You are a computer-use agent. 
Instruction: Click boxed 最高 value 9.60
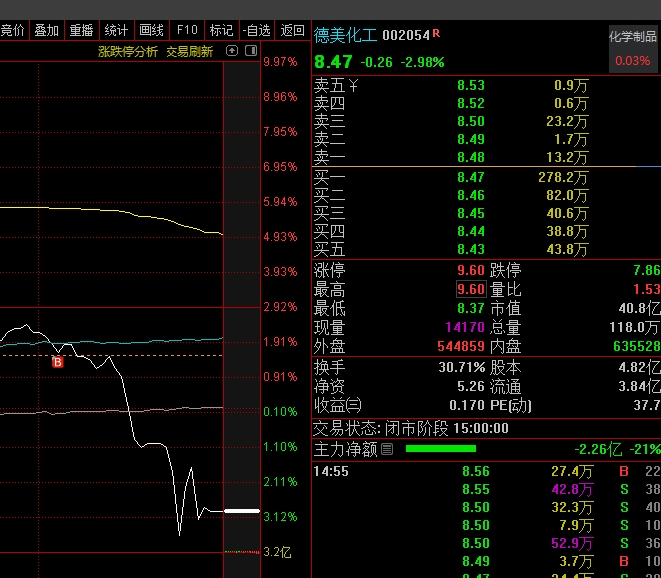click(471, 289)
